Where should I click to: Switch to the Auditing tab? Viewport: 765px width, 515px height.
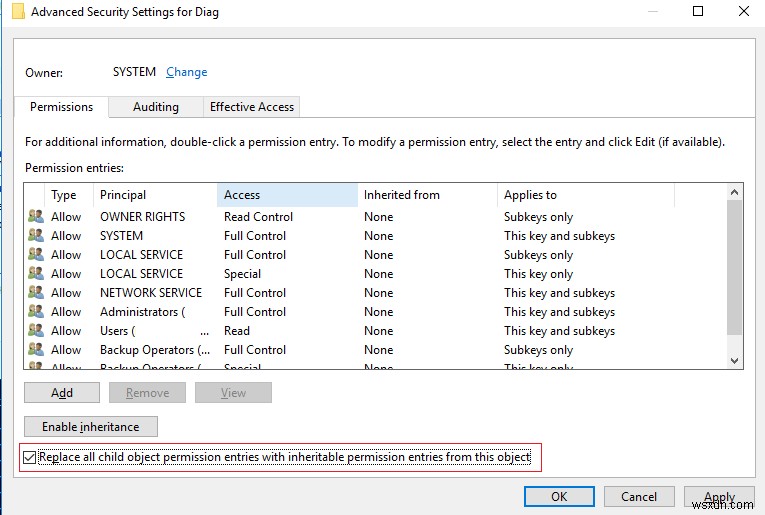156,107
